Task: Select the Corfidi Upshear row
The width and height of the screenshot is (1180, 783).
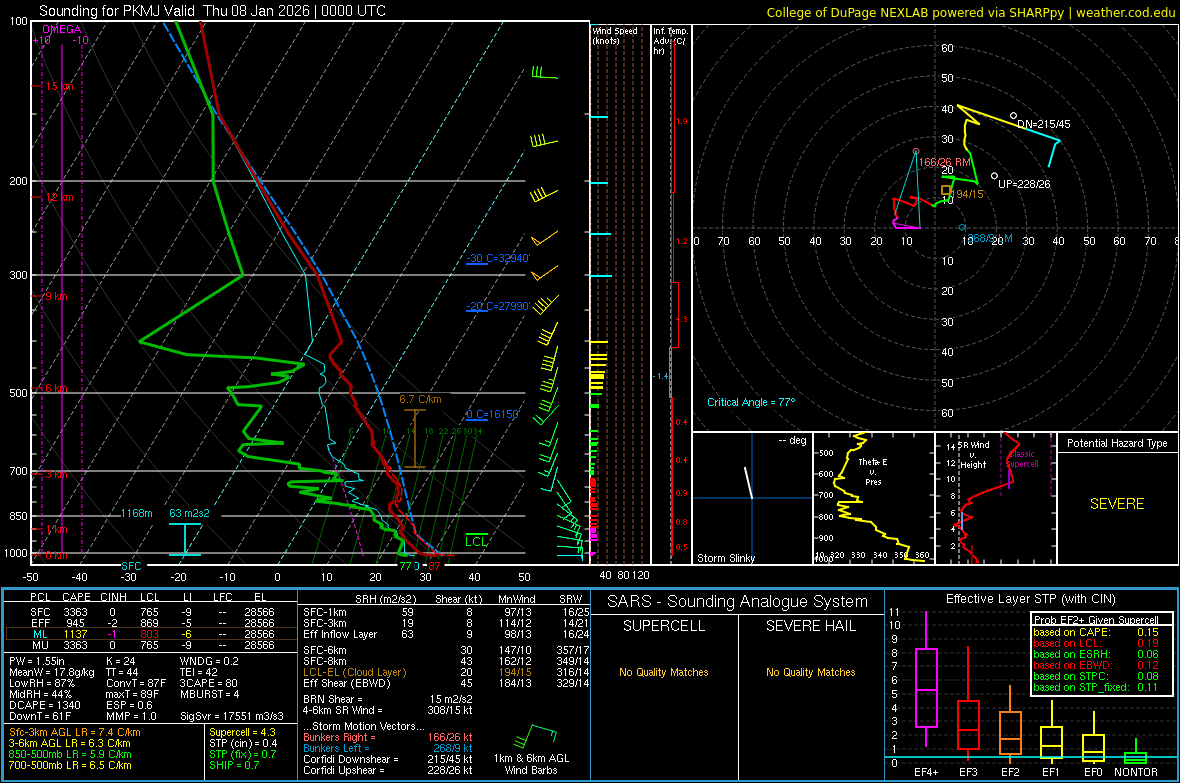Action: pyautogui.click(x=388, y=770)
